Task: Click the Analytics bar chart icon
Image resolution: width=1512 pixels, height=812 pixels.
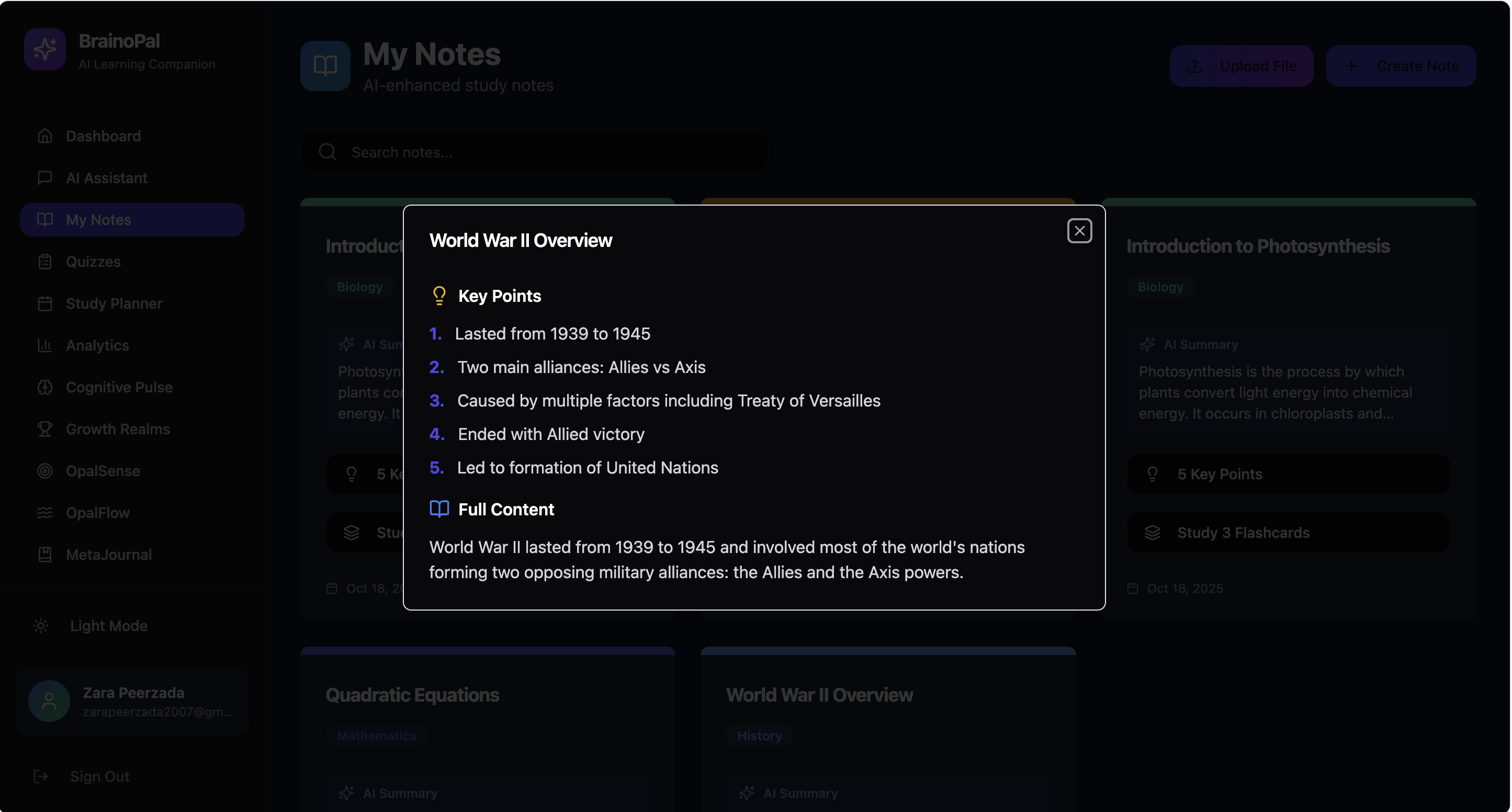Action: 44,345
